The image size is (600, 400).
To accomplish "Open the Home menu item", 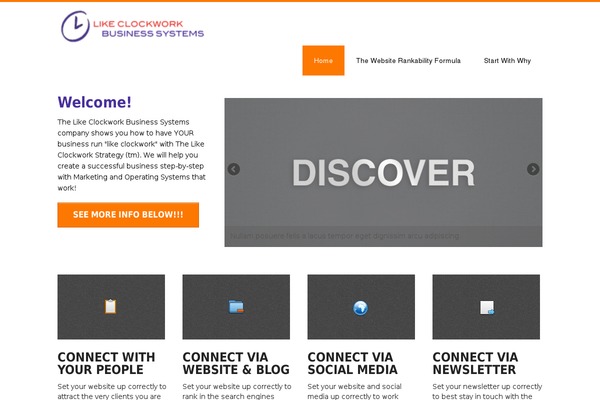I will [x=323, y=60].
